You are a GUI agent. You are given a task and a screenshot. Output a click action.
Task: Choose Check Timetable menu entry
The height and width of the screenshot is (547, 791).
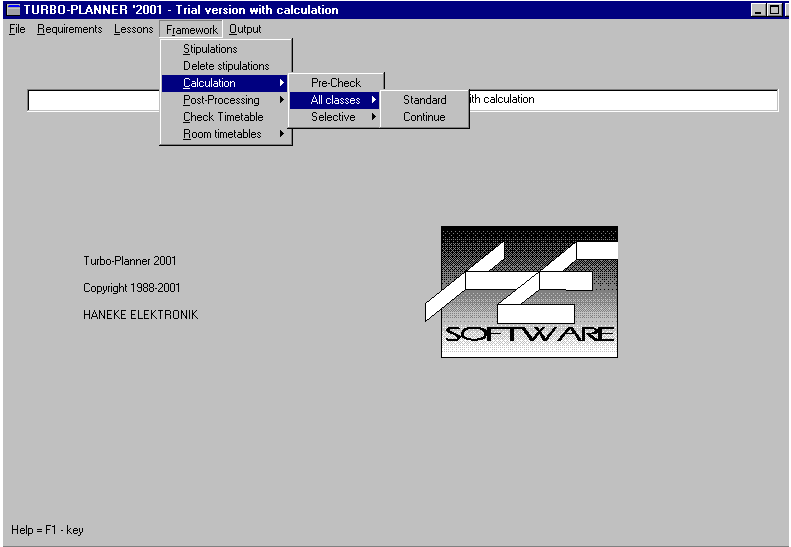[x=227, y=117]
